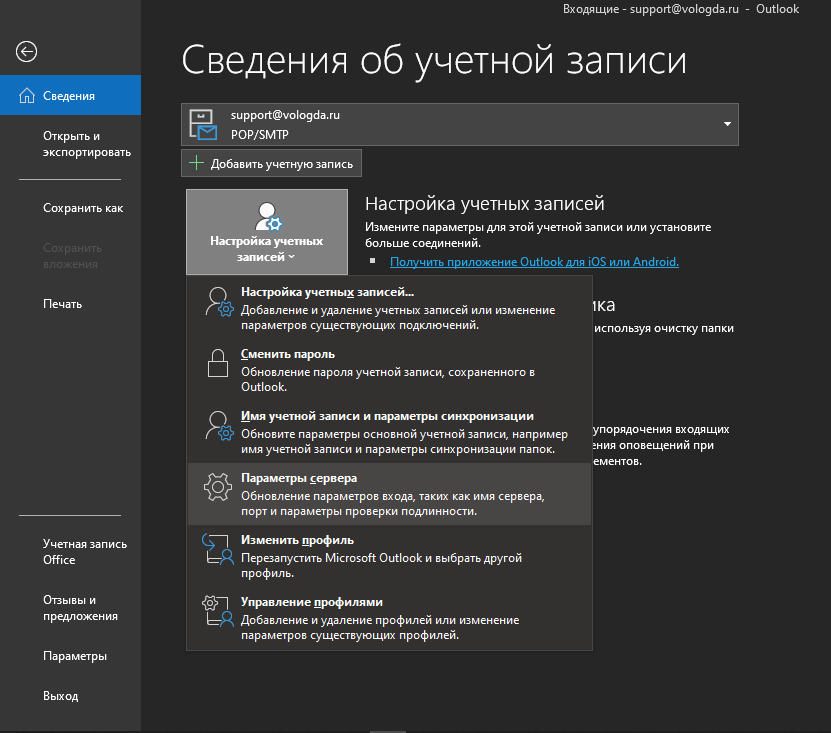Click the gear icon for Параметры сервера
Image resolution: width=831 pixels, height=733 pixels.
pyautogui.click(x=218, y=487)
